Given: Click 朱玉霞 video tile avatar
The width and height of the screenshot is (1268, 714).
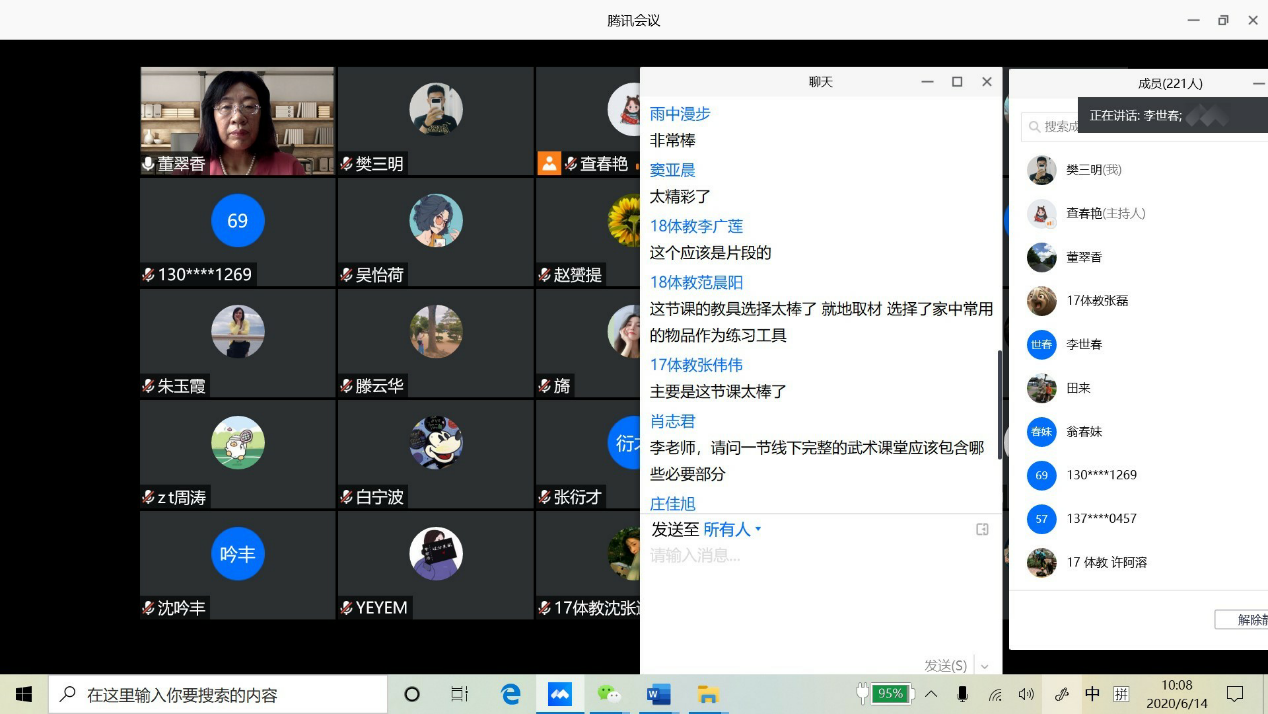Looking at the screenshot, I should (x=237, y=331).
